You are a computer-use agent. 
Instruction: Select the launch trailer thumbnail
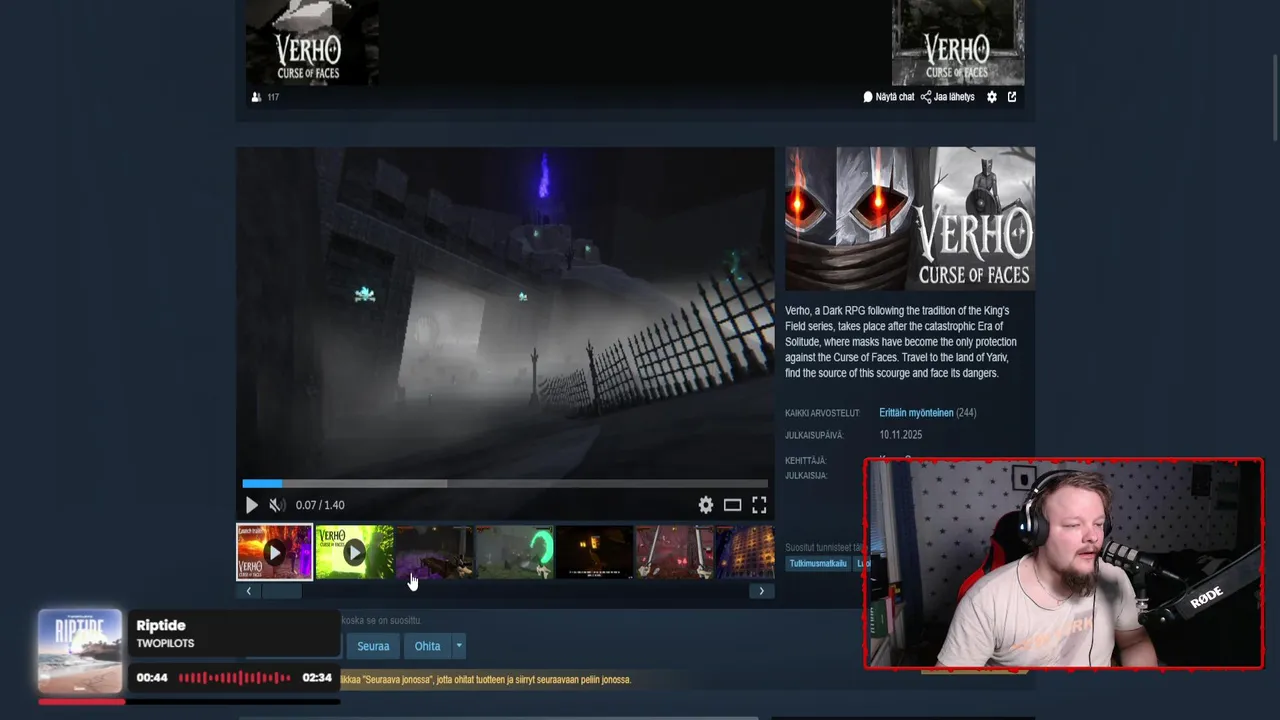click(x=274, y=552)
